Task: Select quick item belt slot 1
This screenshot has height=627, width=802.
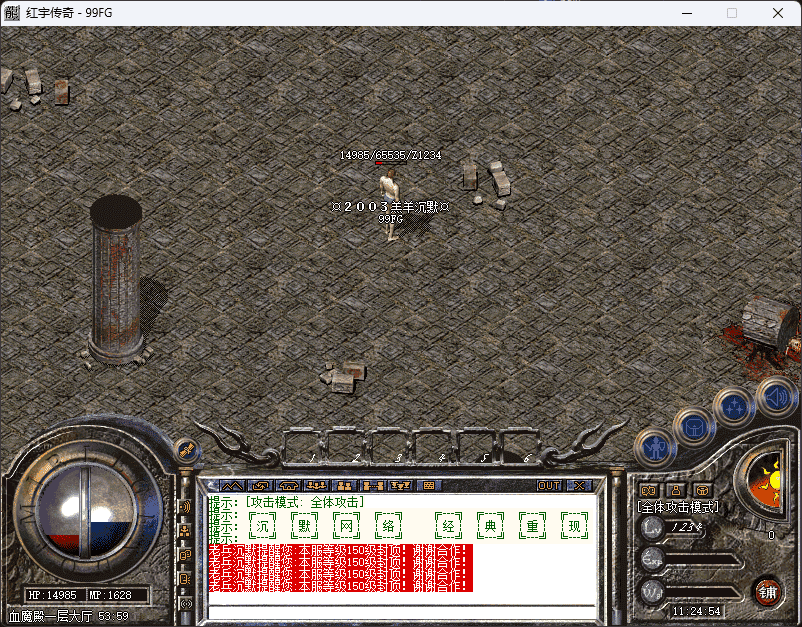Action: pyautogui.click(x=303, y=446)
